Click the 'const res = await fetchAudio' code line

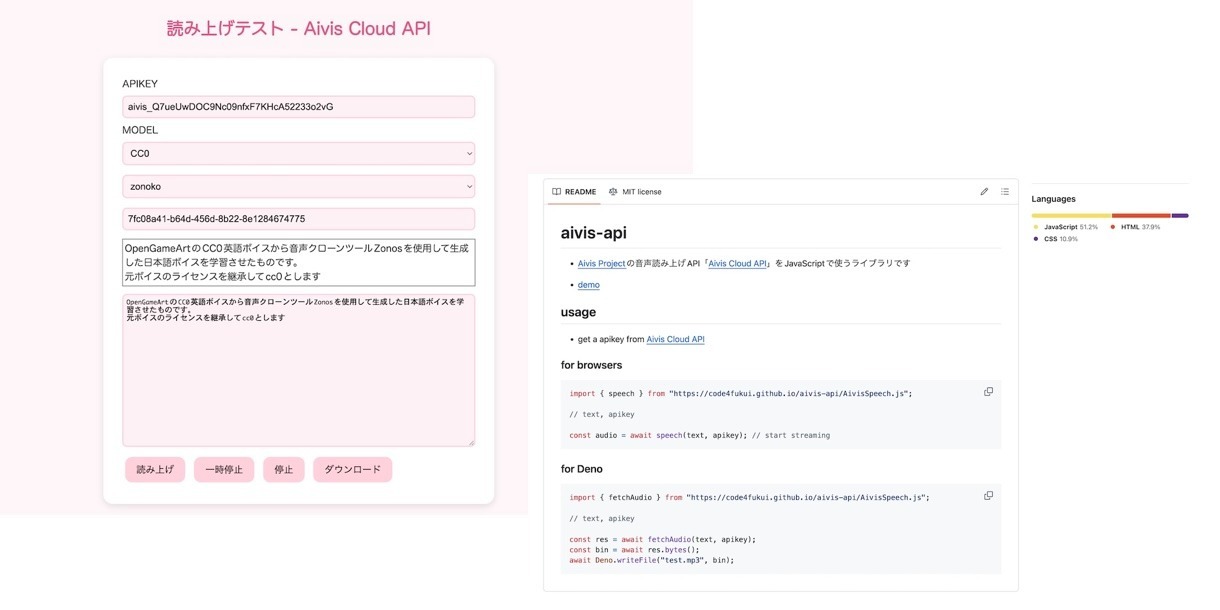[663, 540]
